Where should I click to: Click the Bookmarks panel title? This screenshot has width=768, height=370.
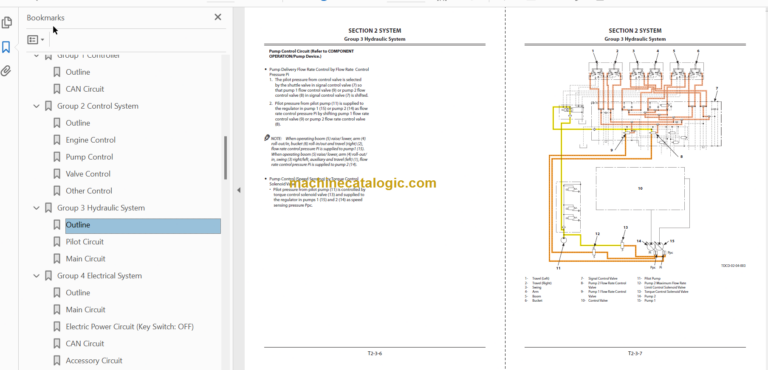coord(46,18)
